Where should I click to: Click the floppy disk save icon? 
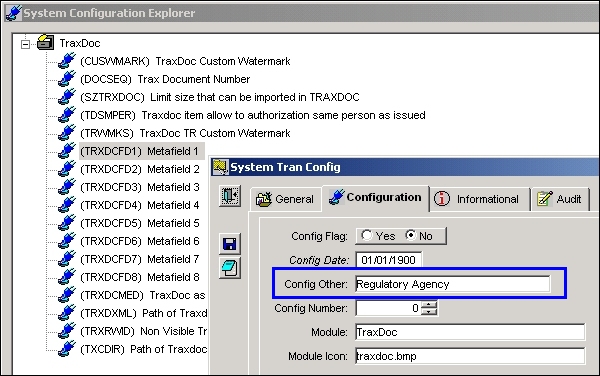(230, 244)
